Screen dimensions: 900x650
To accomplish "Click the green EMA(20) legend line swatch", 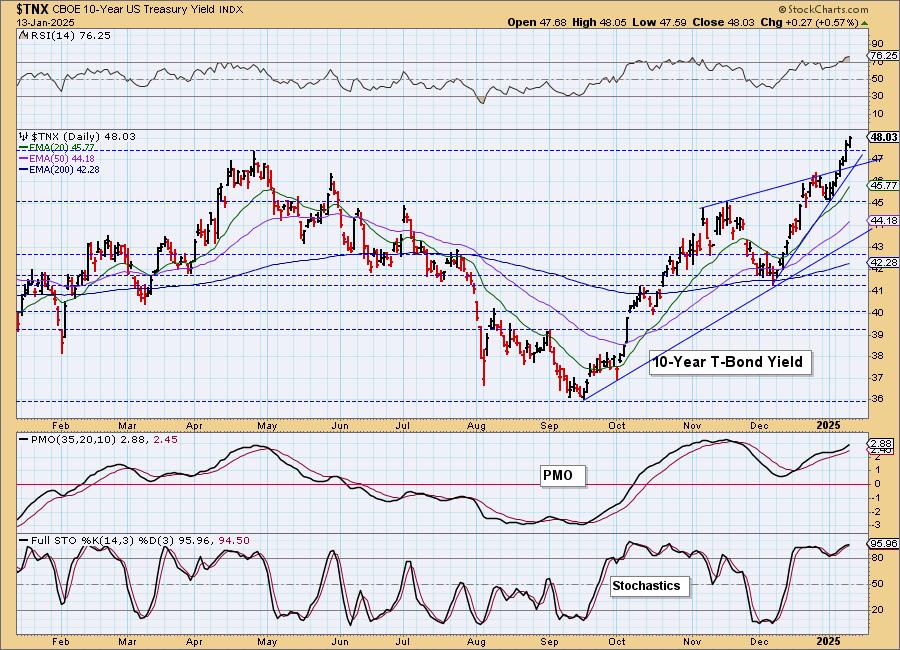I will click(24, 148).
